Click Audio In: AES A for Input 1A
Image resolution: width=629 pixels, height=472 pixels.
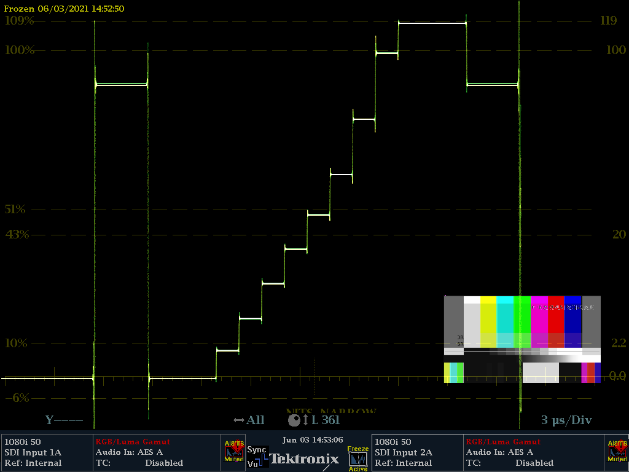point(129,452)
